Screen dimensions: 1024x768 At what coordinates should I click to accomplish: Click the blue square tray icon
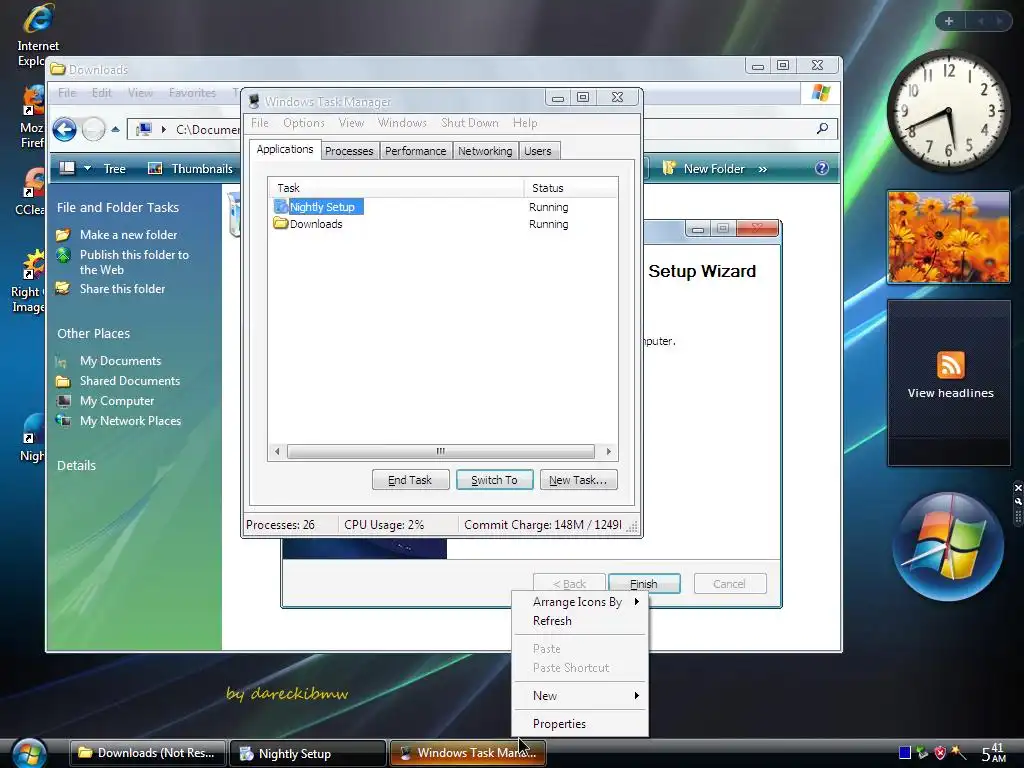tap(904, 752)
